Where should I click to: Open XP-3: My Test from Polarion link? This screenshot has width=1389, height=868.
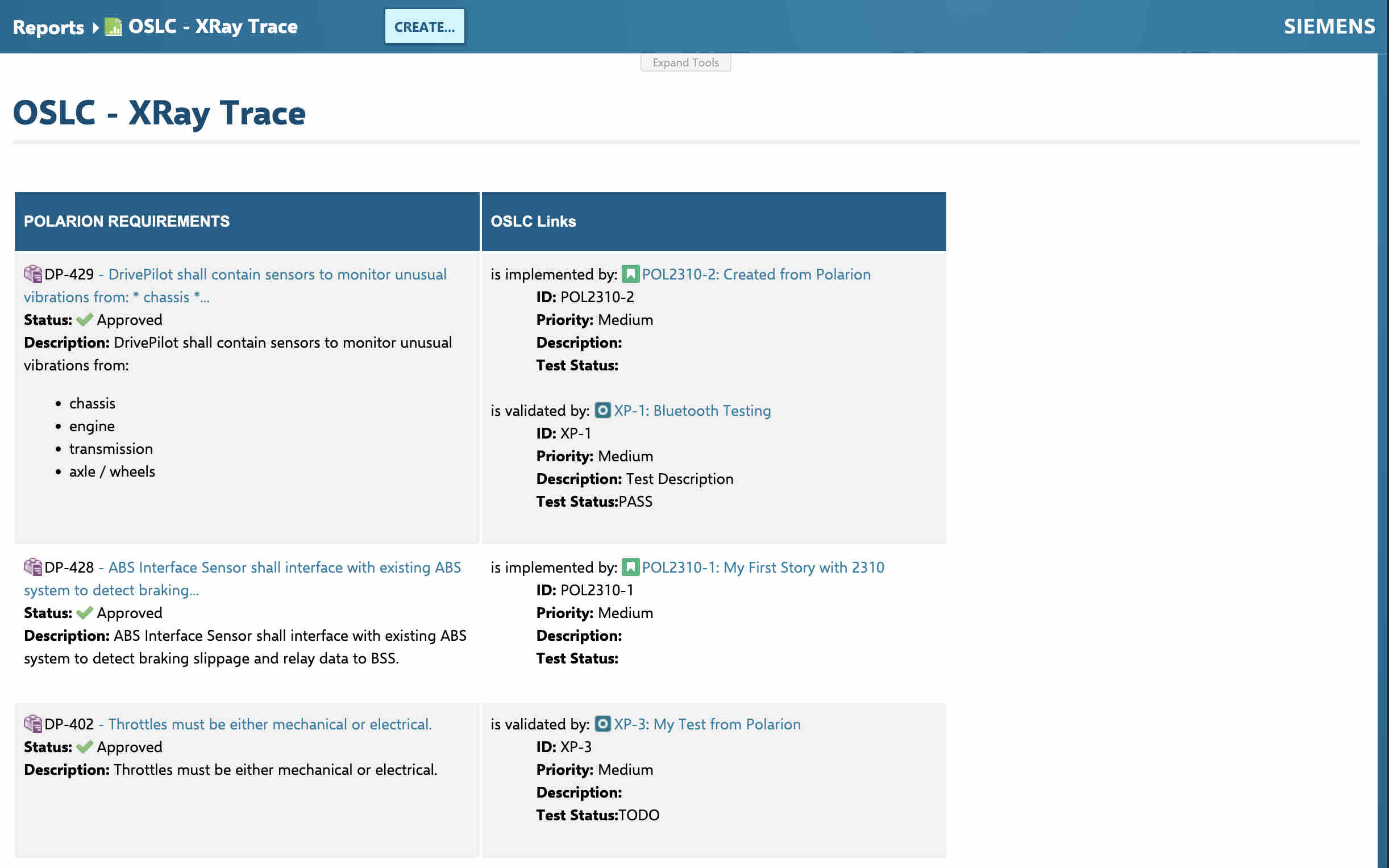707,723
